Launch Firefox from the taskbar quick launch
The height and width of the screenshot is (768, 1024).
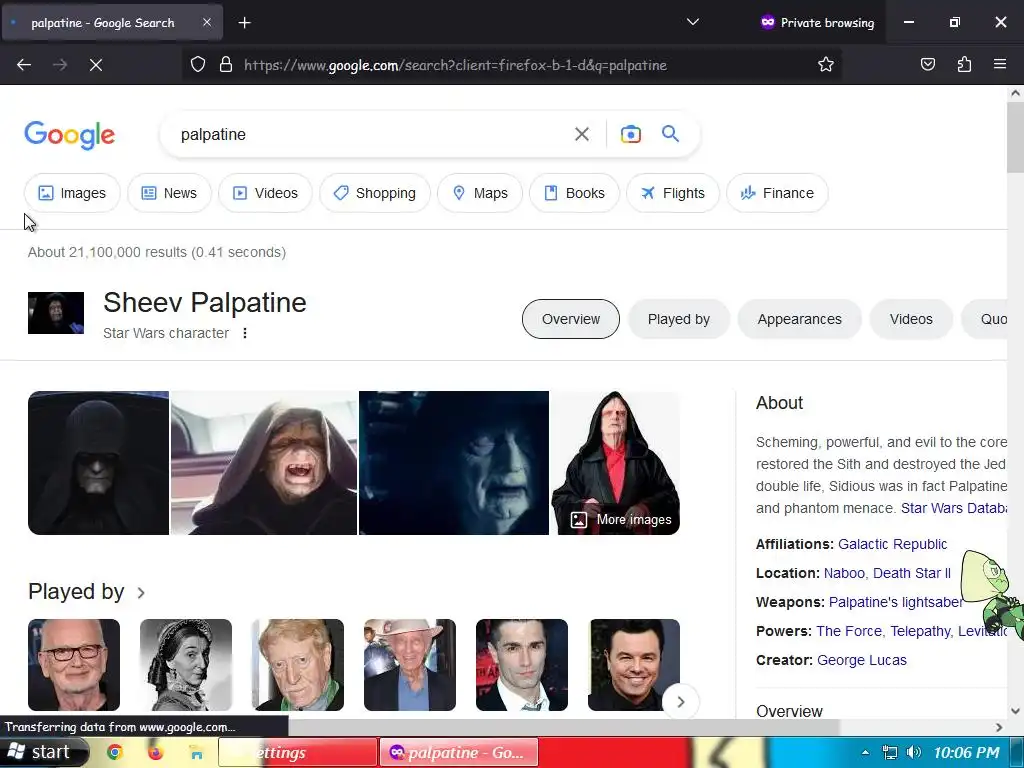(x=155, y=752)
